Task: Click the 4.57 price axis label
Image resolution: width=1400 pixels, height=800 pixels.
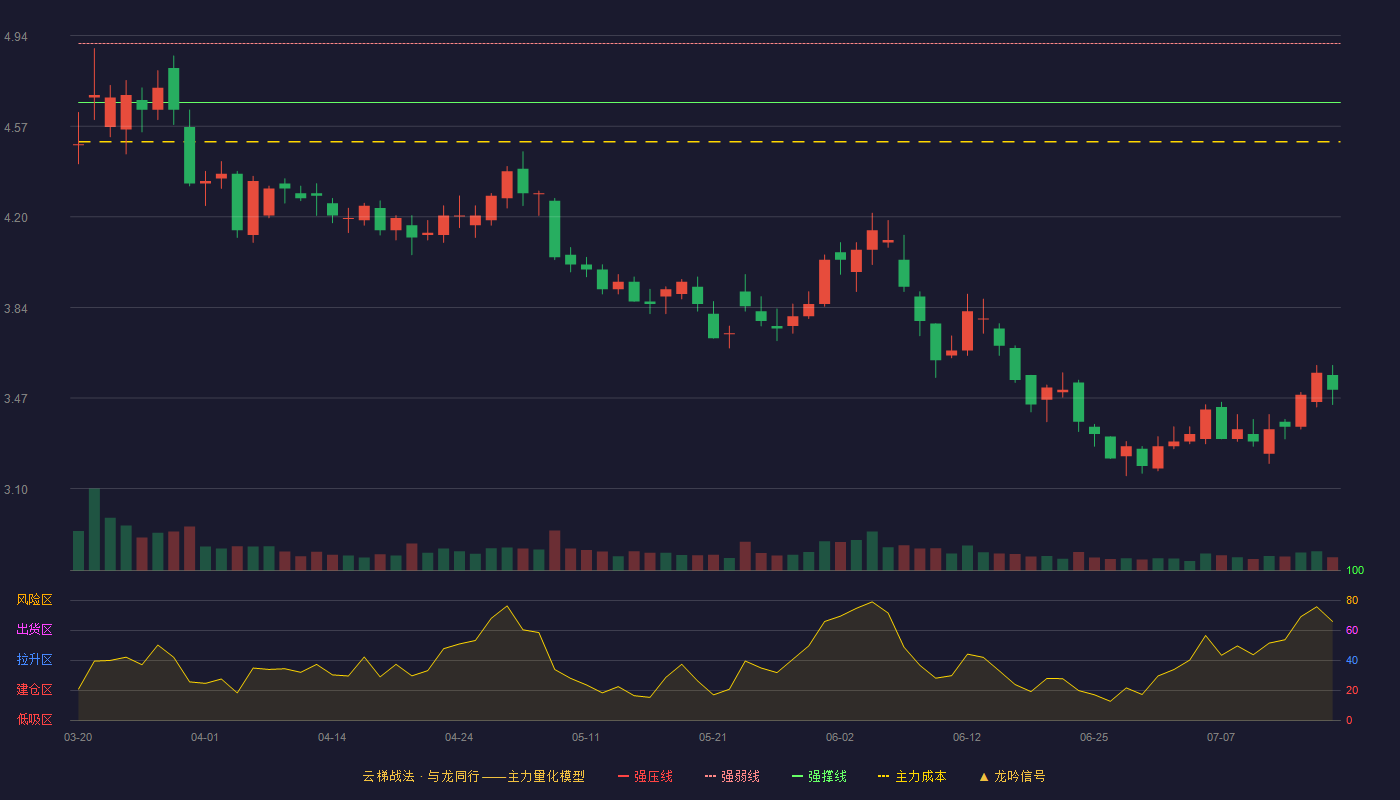Action: pyautogui.click(x=16, y=128)
